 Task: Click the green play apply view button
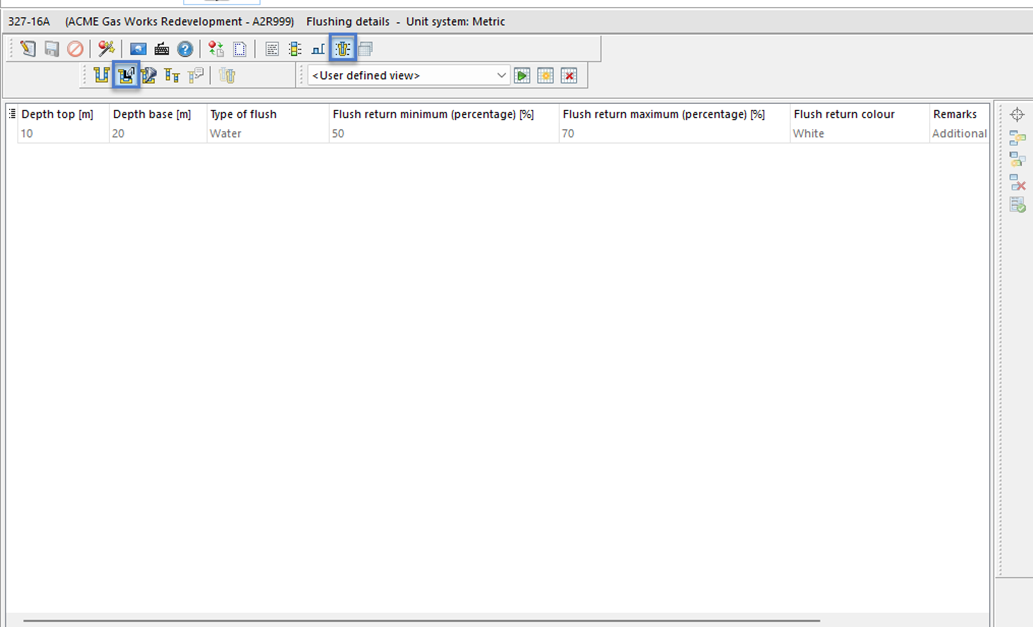522,76
